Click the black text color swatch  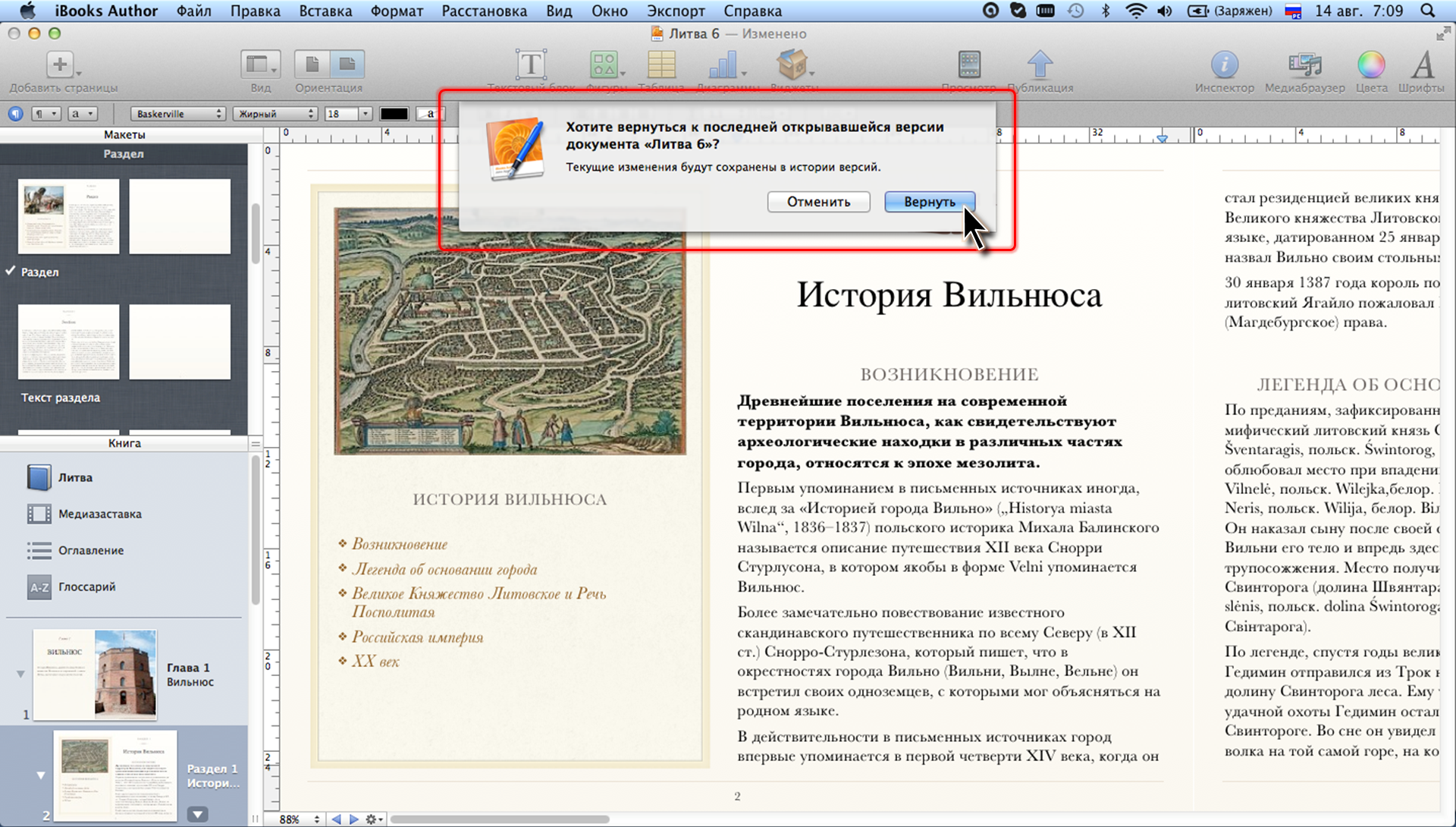(x=394, y=114)
